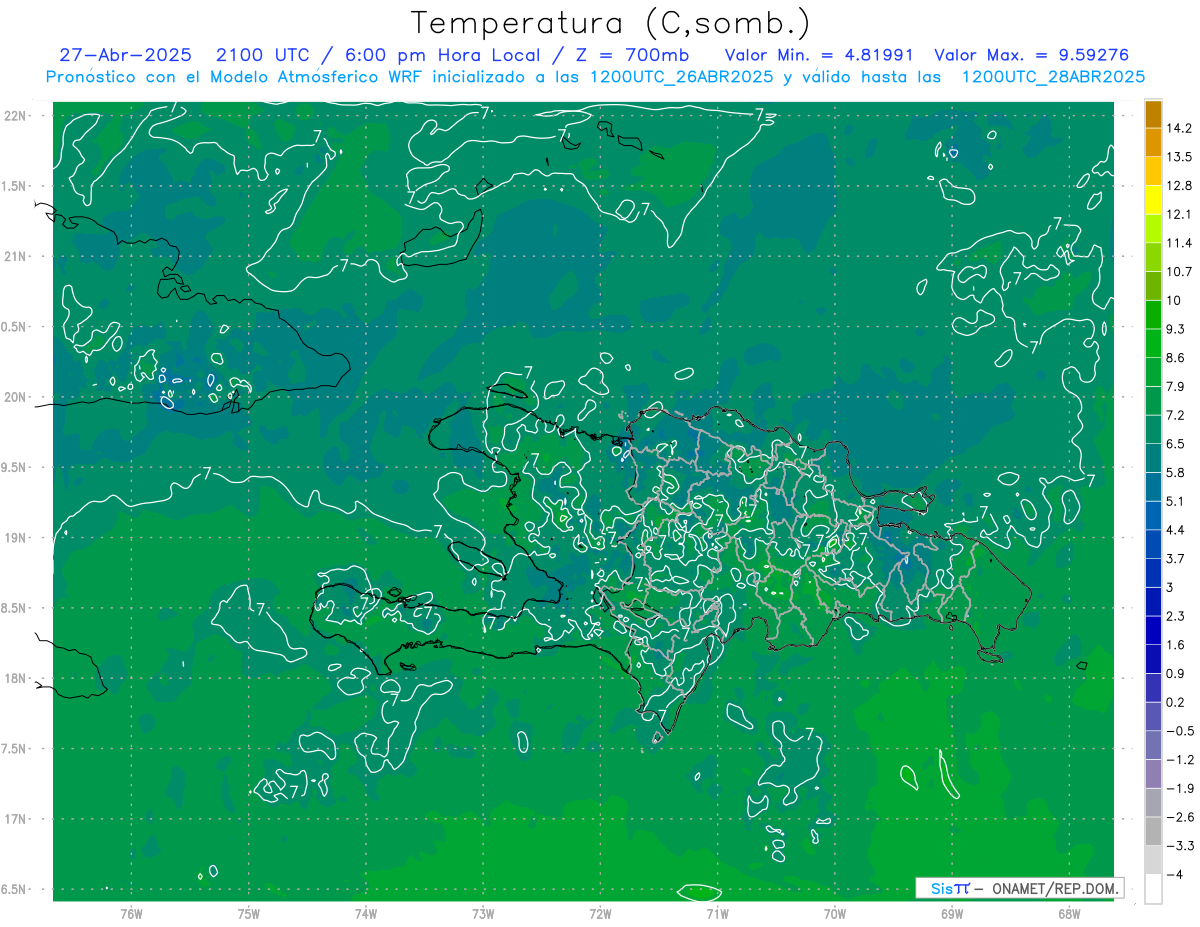This screenshot has width=1200, height=927.
Task: Click the legend value "14.2"
Action: (x=1180, y=128)
